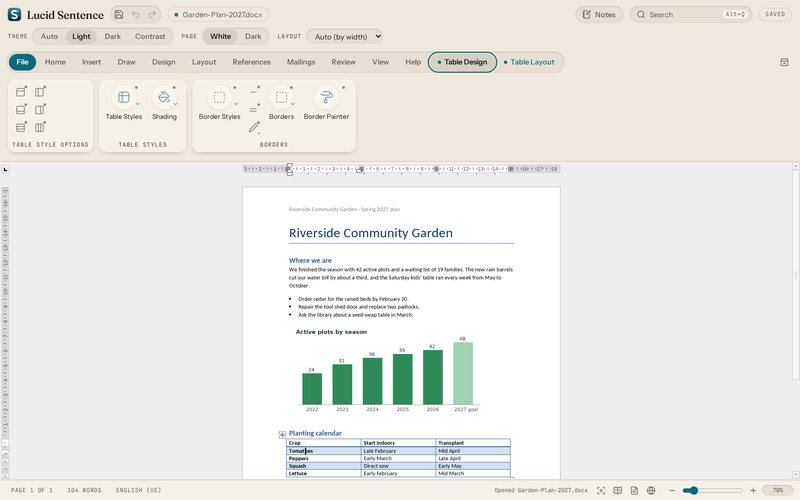Switch to Print layout page icon
Screen dimensions: 800x500
(x=634, y=490)
